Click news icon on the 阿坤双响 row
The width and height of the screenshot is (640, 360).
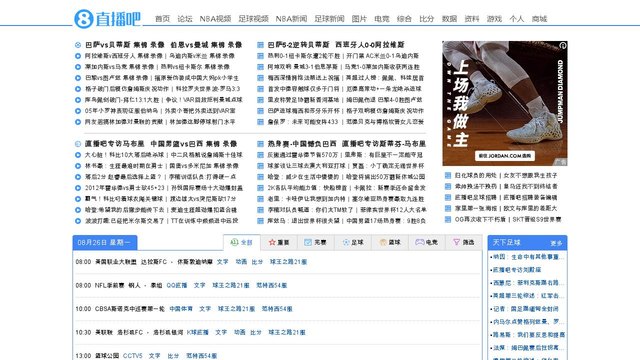(260, 67)
